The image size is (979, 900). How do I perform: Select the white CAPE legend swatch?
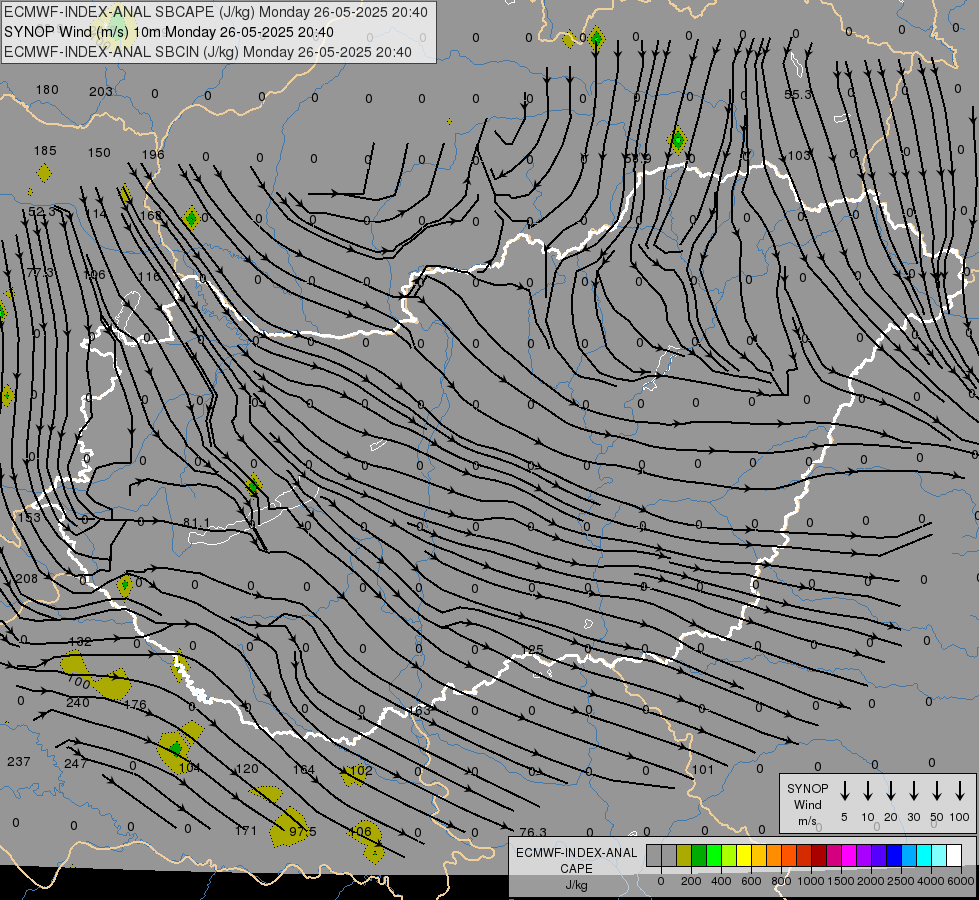954,856
